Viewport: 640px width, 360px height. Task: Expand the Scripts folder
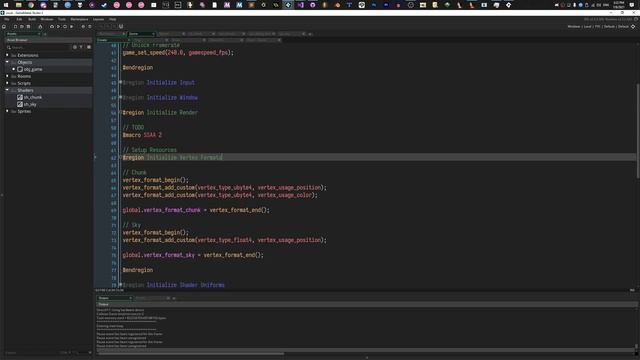[7, 83]
